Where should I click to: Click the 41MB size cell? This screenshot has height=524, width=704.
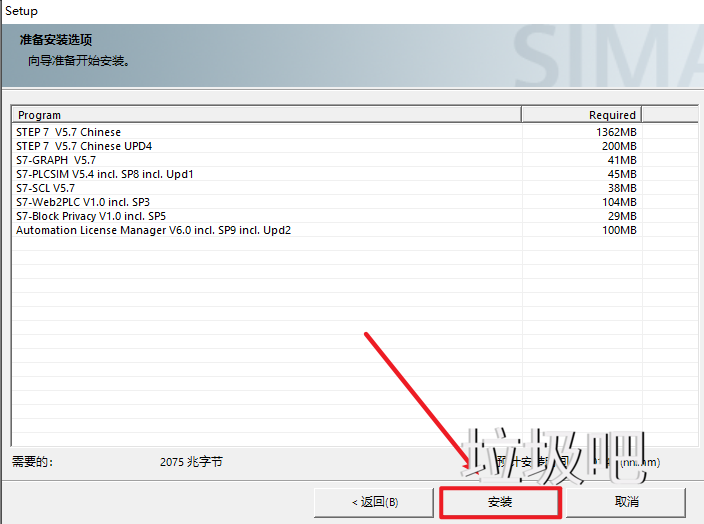pos(622,160)
